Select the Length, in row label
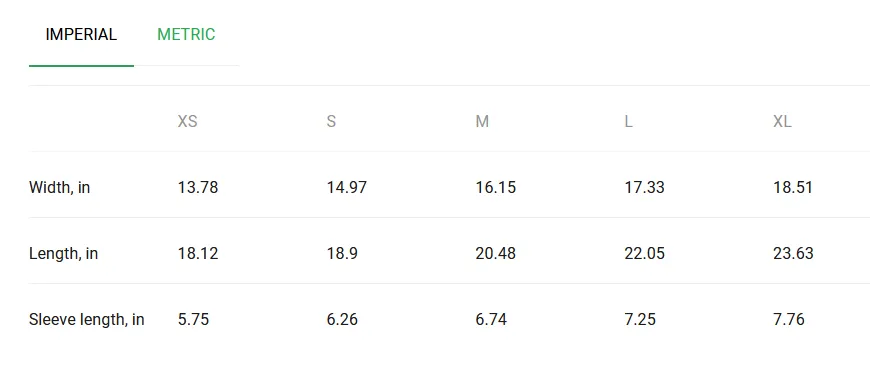Screen dimensions: 870x367 pyautogui.click(x=63, y=254)
